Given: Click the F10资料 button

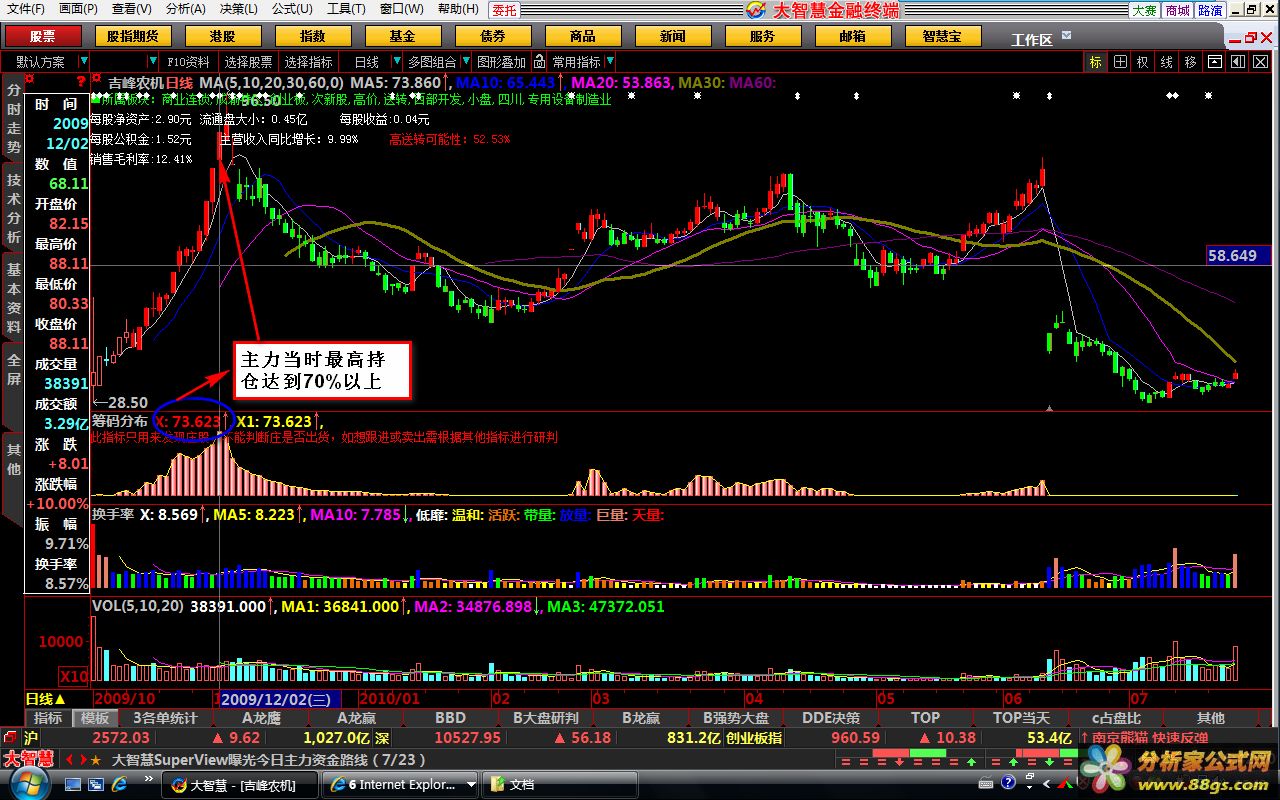Looking at the screenshot, I should point(188,62).
